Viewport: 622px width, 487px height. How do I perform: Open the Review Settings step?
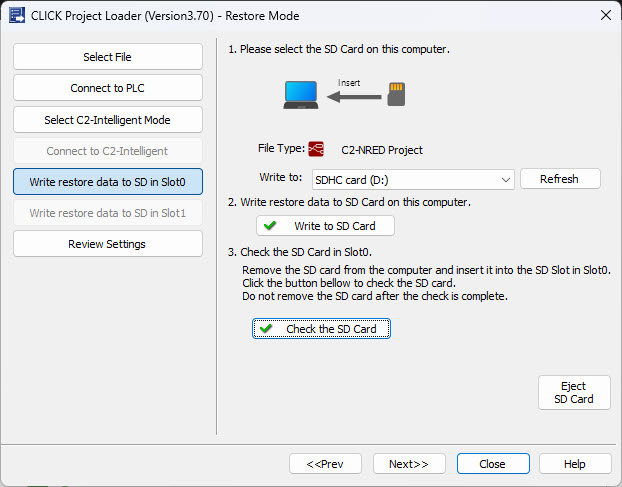click(x=108, y=244)
